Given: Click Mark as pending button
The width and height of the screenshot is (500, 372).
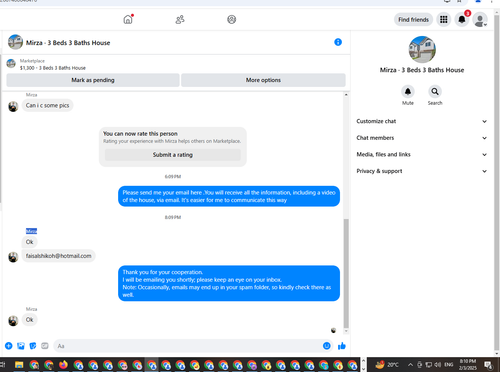Looking at the screenshot, I should point(93,80).
